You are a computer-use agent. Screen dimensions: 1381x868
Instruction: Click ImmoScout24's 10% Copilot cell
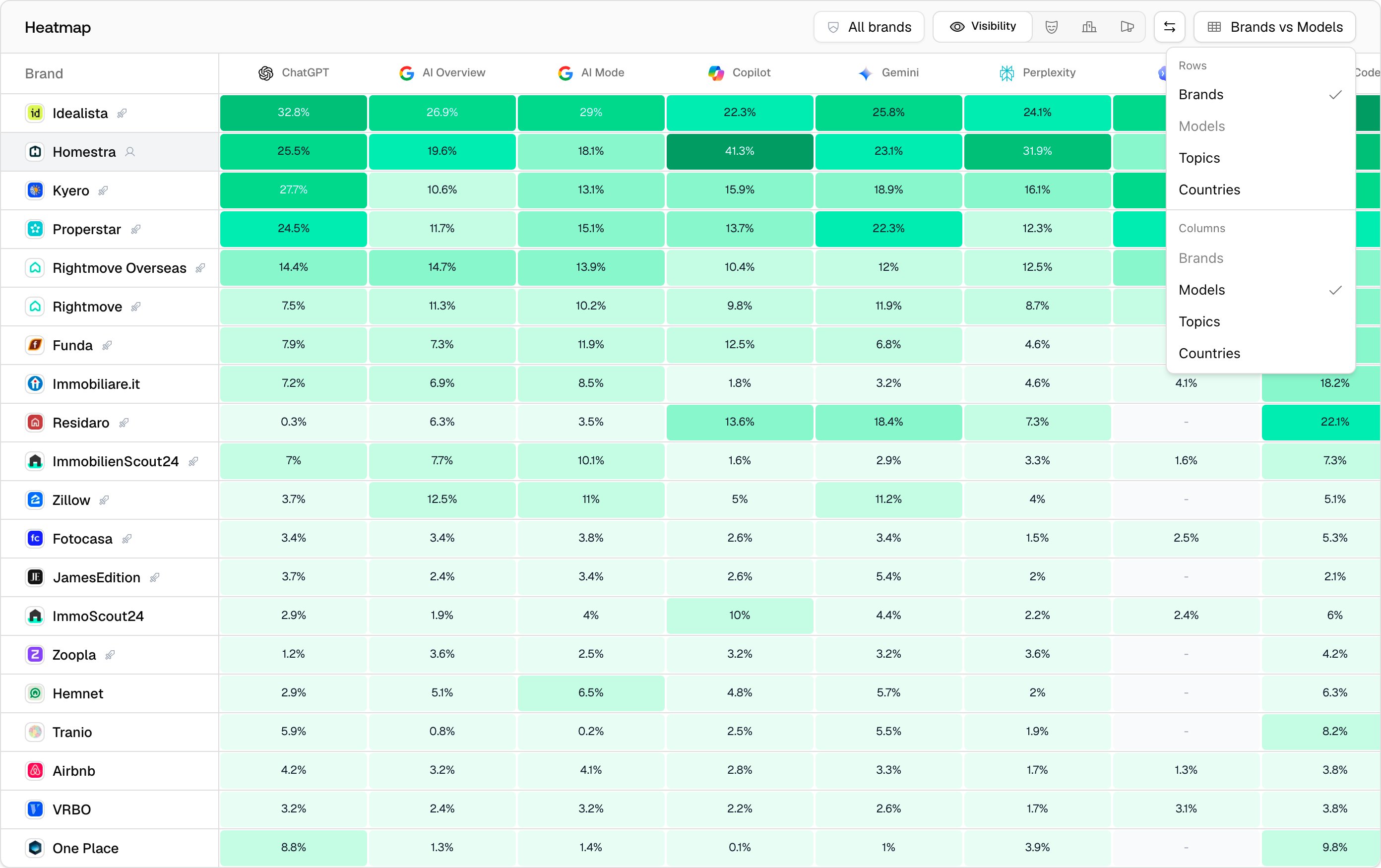pyautogui.click(x=739, y=616)
